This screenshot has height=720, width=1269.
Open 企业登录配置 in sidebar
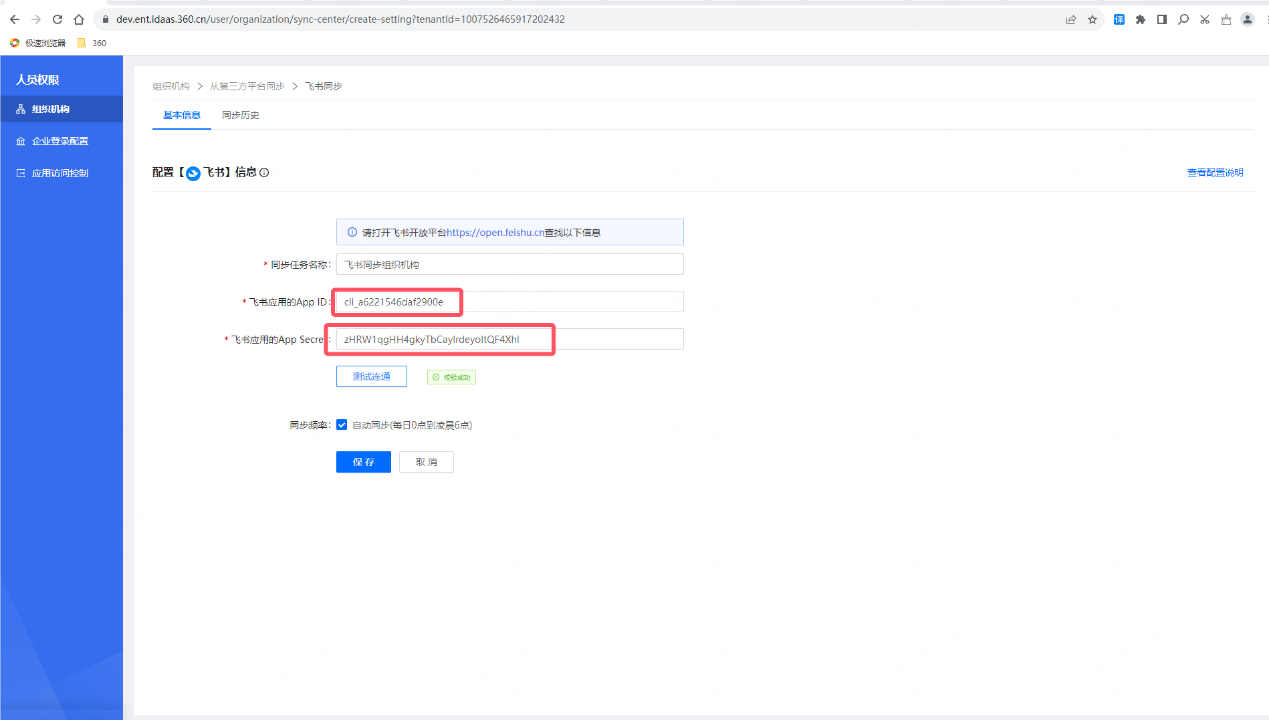pyautogui.click(x=61, y=141)
